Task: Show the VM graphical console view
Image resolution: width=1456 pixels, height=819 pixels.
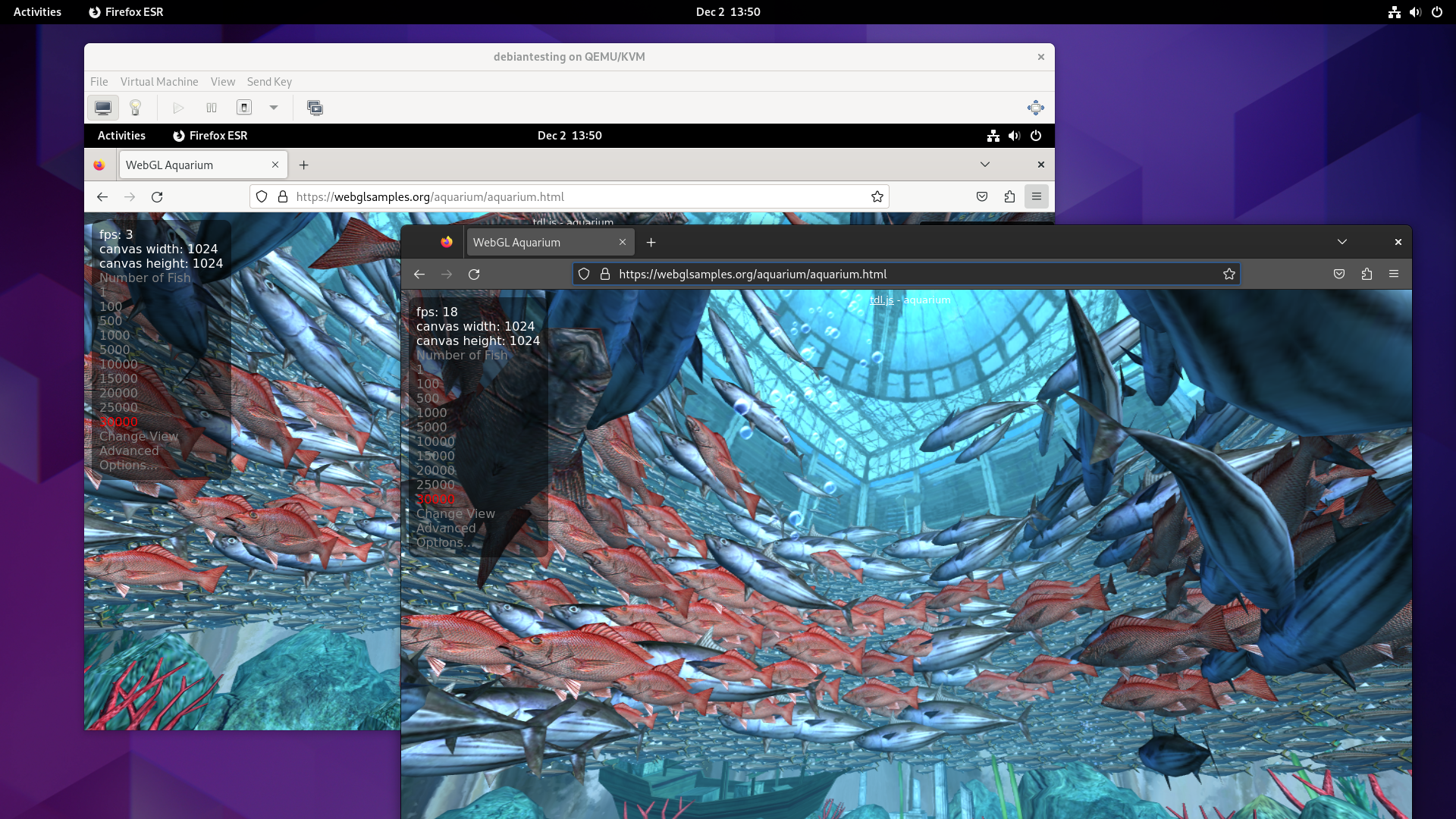Action: pos(103,108)
